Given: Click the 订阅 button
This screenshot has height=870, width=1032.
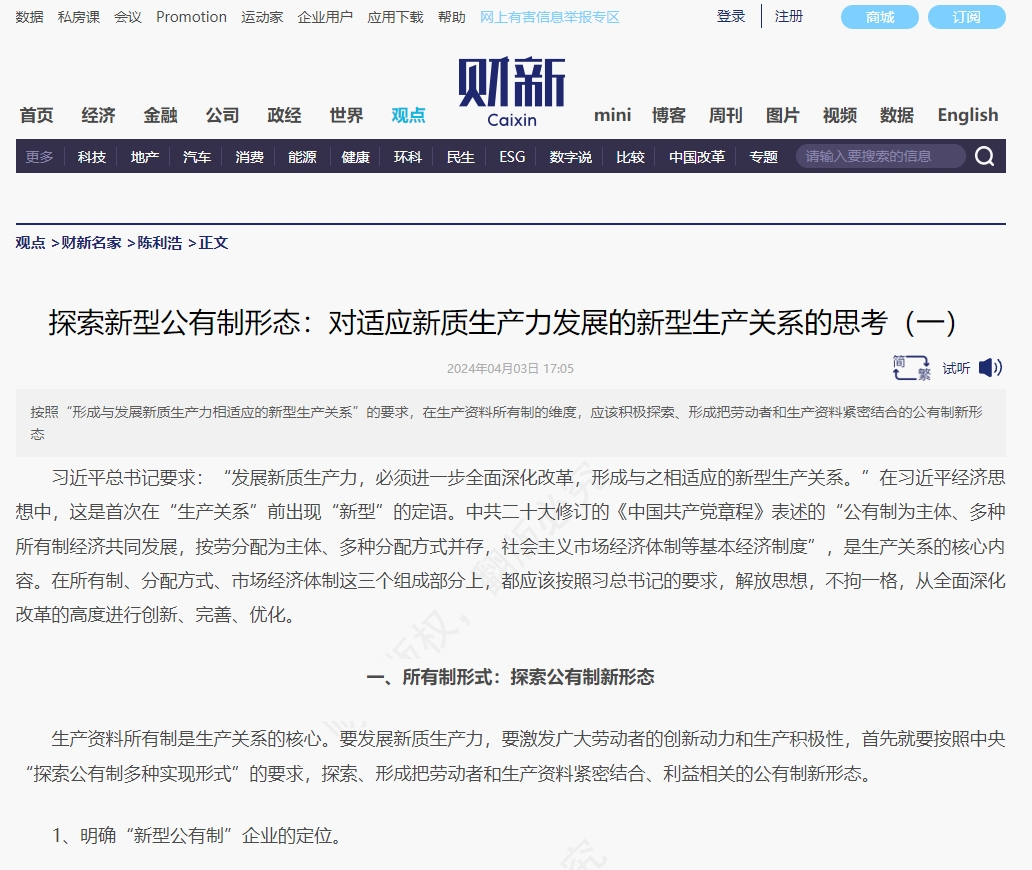Looking at the screenshot, I should point(966,17).
